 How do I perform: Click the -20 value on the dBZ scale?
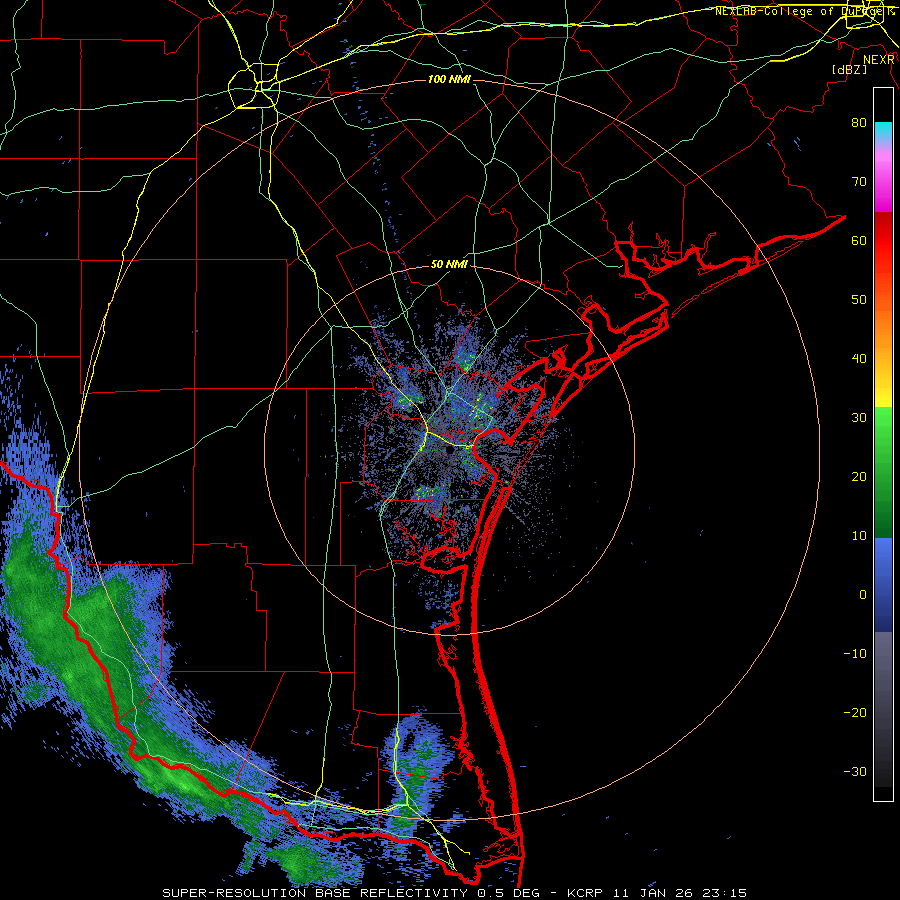pos(855,713)
